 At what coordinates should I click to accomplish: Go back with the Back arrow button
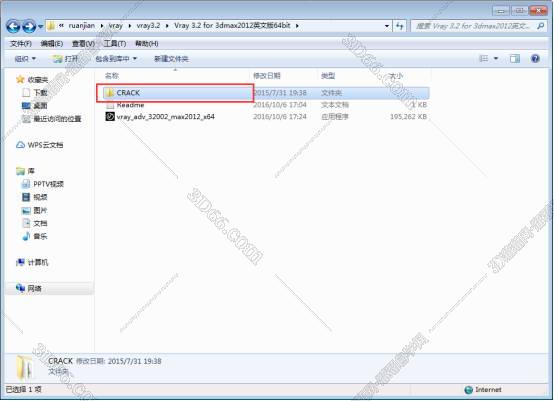click(13, 26)
